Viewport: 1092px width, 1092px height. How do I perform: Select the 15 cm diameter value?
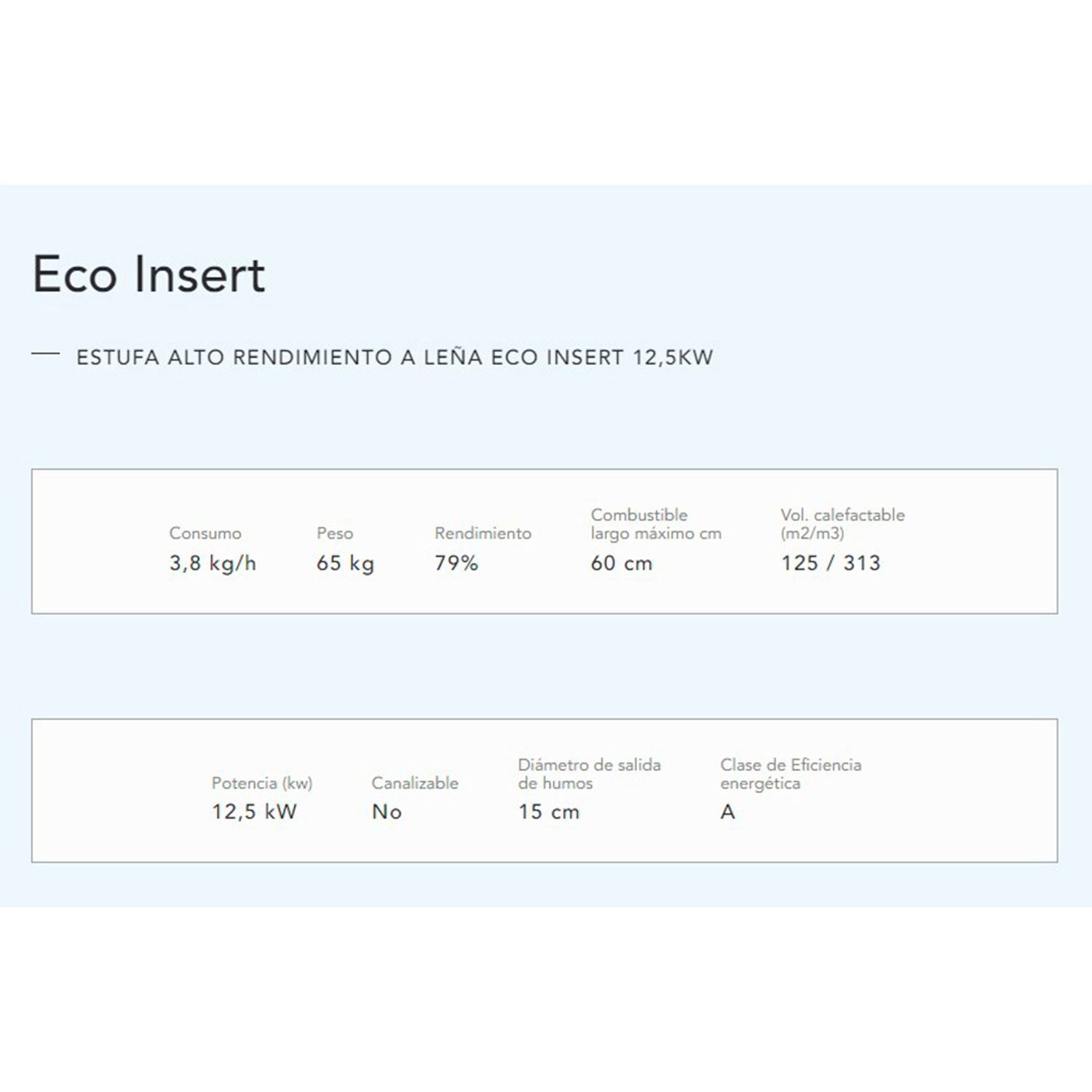[x=549, y=812]
